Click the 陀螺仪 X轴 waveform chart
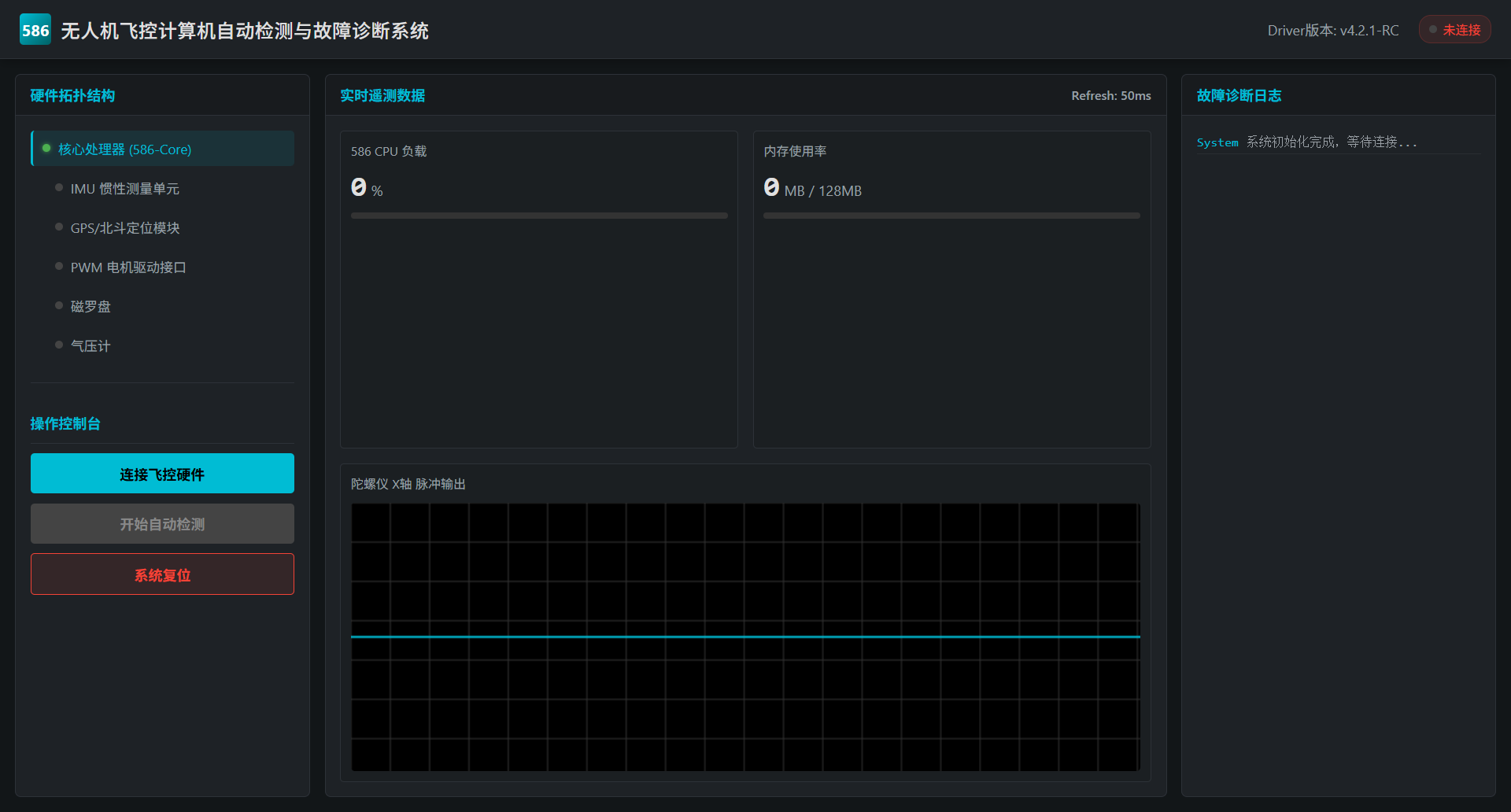The width and height of the screenshot is (1511, 812). click(745, 637)
